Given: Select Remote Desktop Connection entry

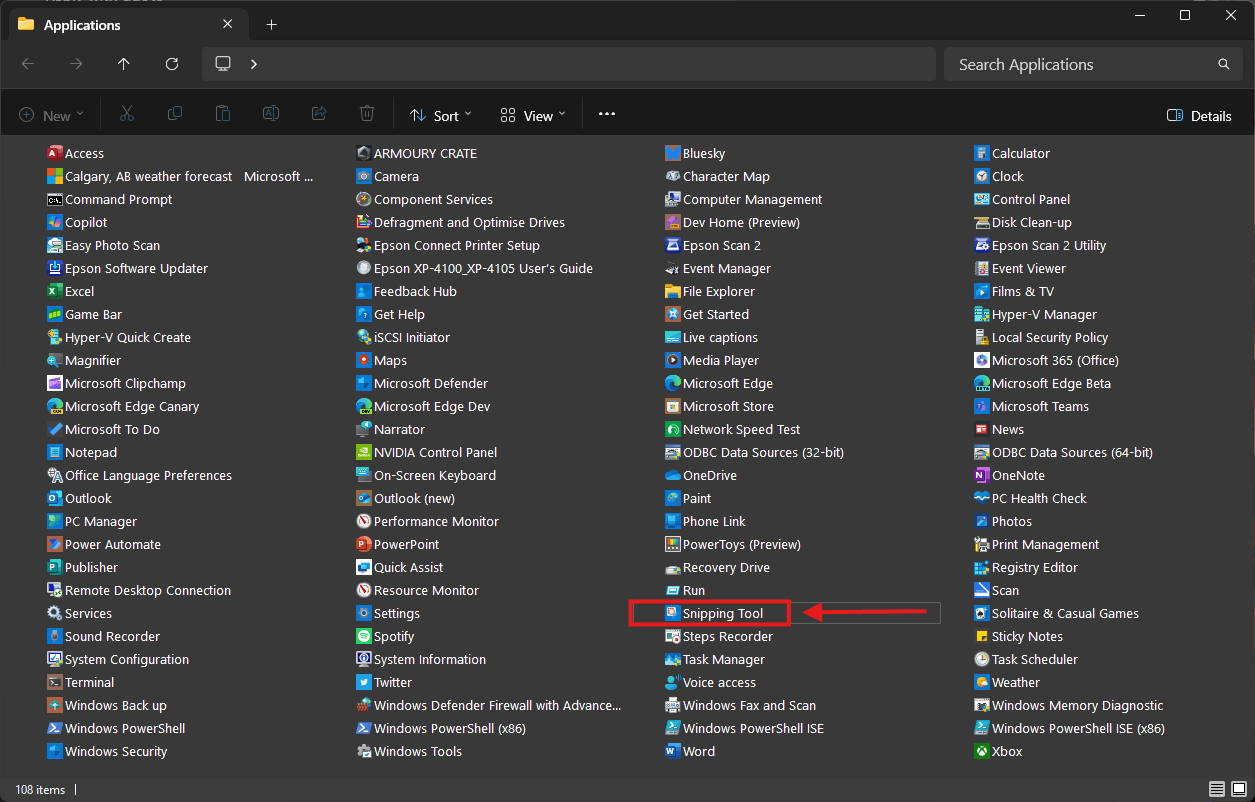Looking at the screenshot, I should click(139, 590).
